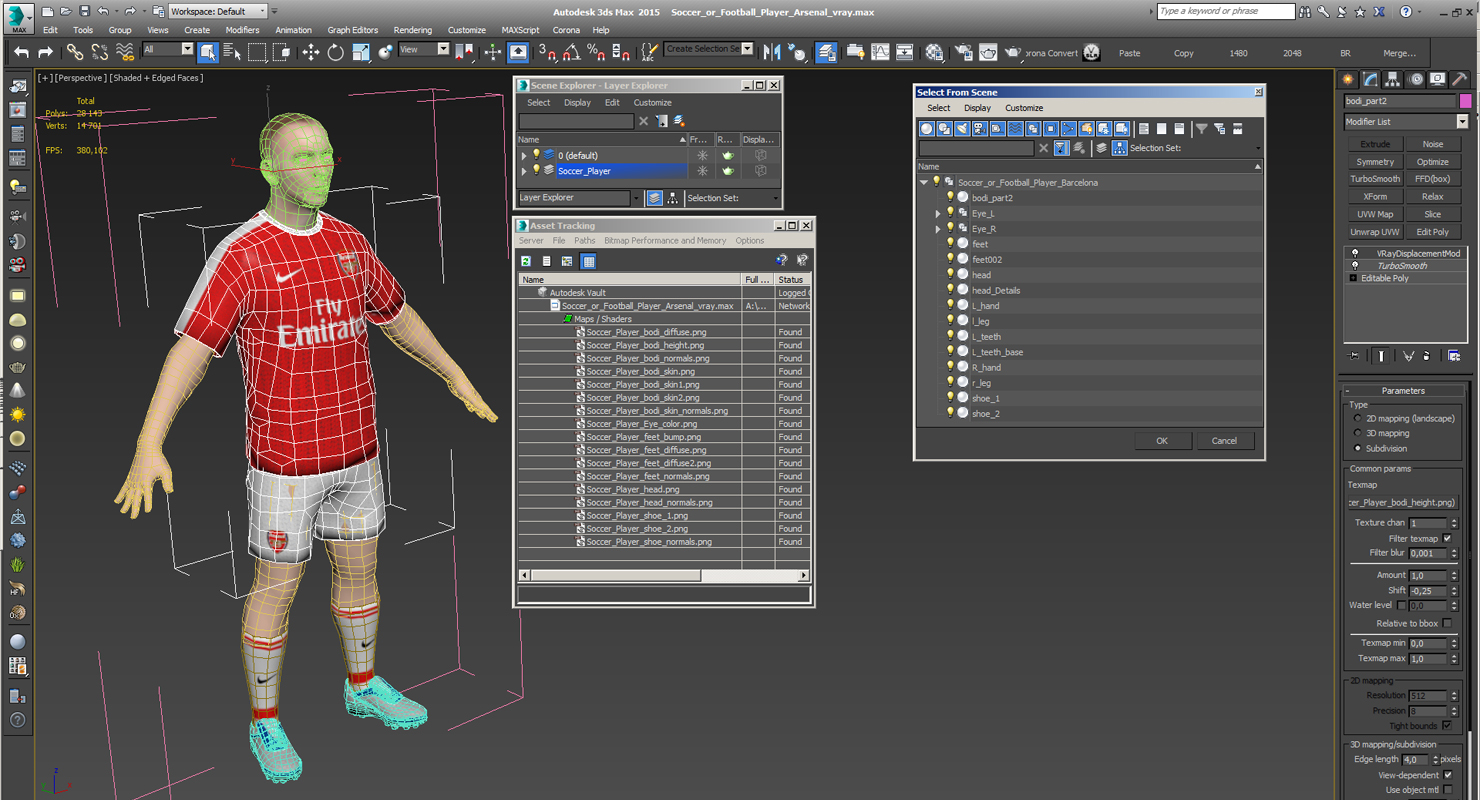Choose the Select Object tool
The height and width of the screenshot is (800, 1480).
(208, 52)
